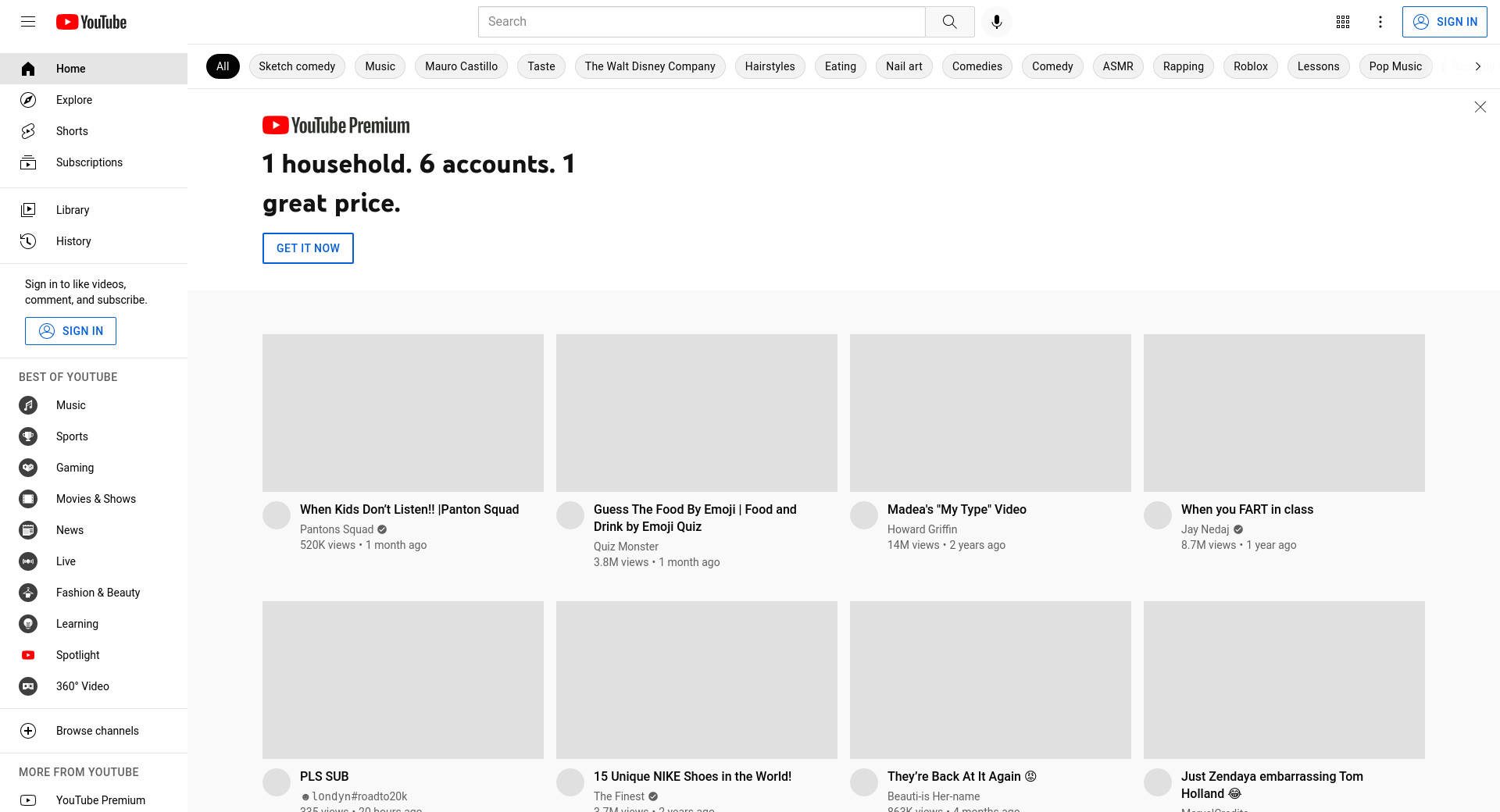The height and width of the screenshot is (812, 1500).
Task: Click the Learning lightbulb icon
Action: point(28,624)
